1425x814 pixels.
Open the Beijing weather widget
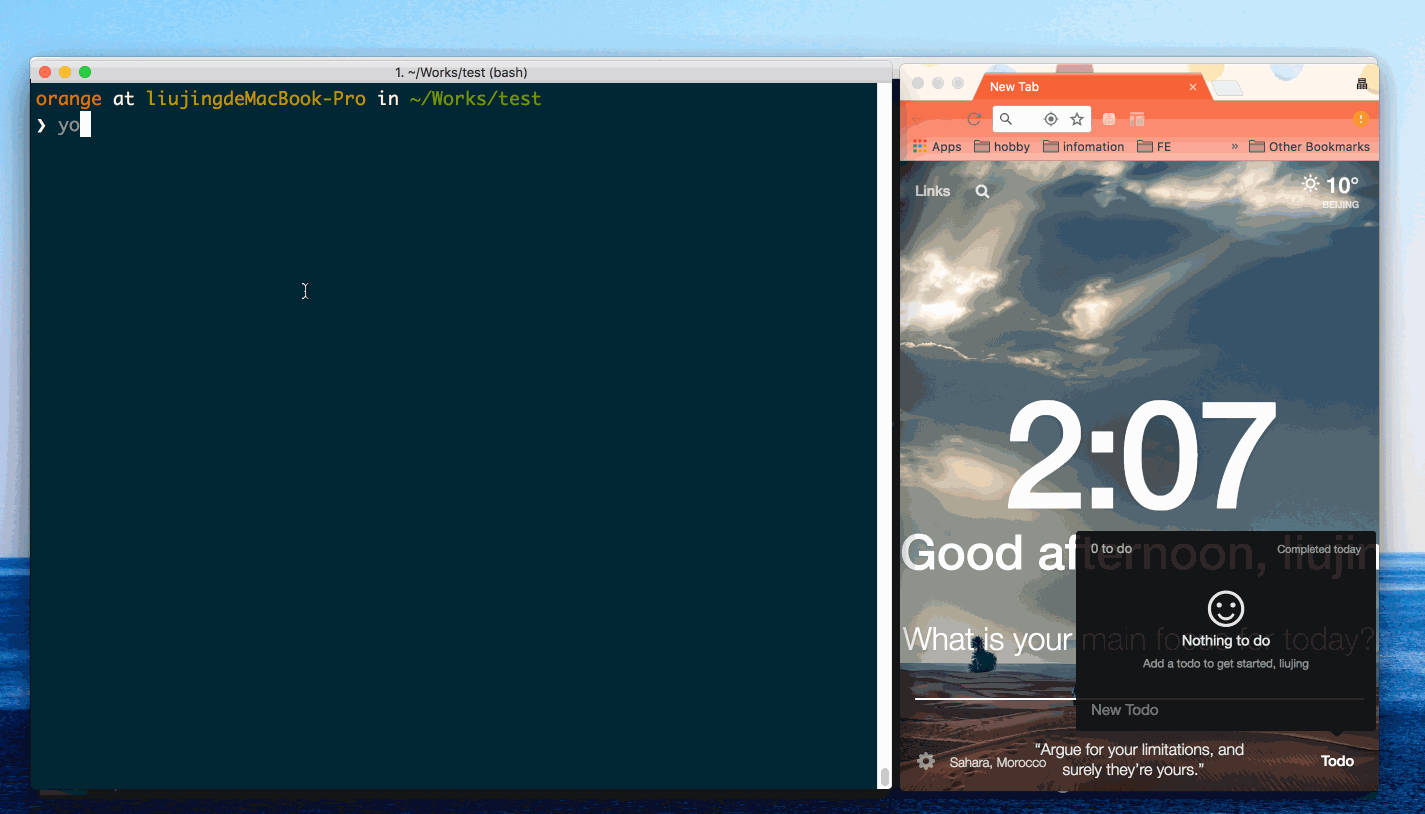click(1330, 190)
